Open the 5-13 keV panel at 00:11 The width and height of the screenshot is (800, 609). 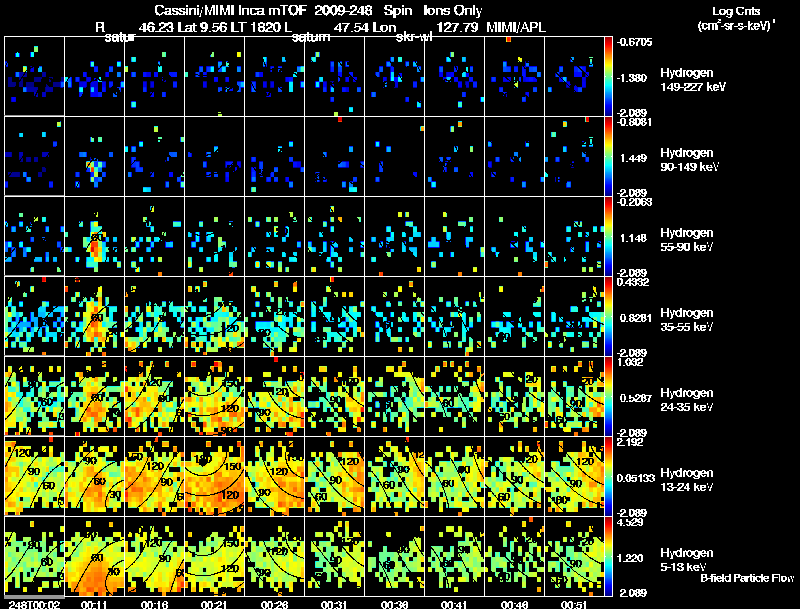tap(94, 556)
